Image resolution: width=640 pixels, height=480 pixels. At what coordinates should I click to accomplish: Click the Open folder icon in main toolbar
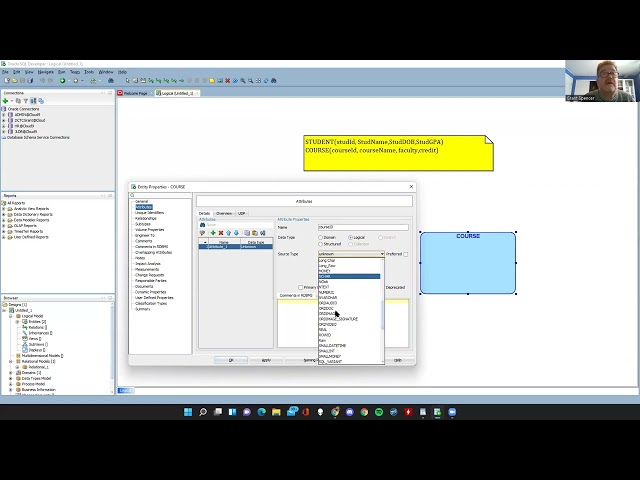15,81
